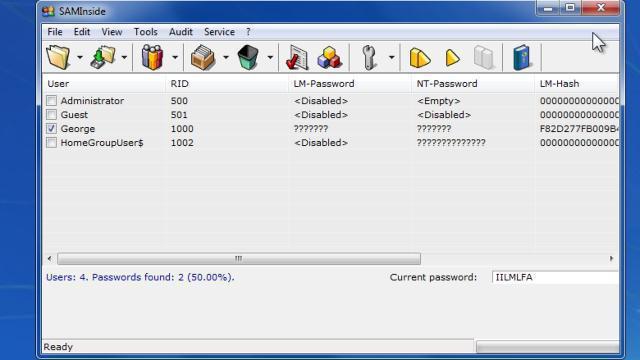Click the scrollbar left arrow
Viewport: 640px width, 360px height.
click(x=49, y=258)
